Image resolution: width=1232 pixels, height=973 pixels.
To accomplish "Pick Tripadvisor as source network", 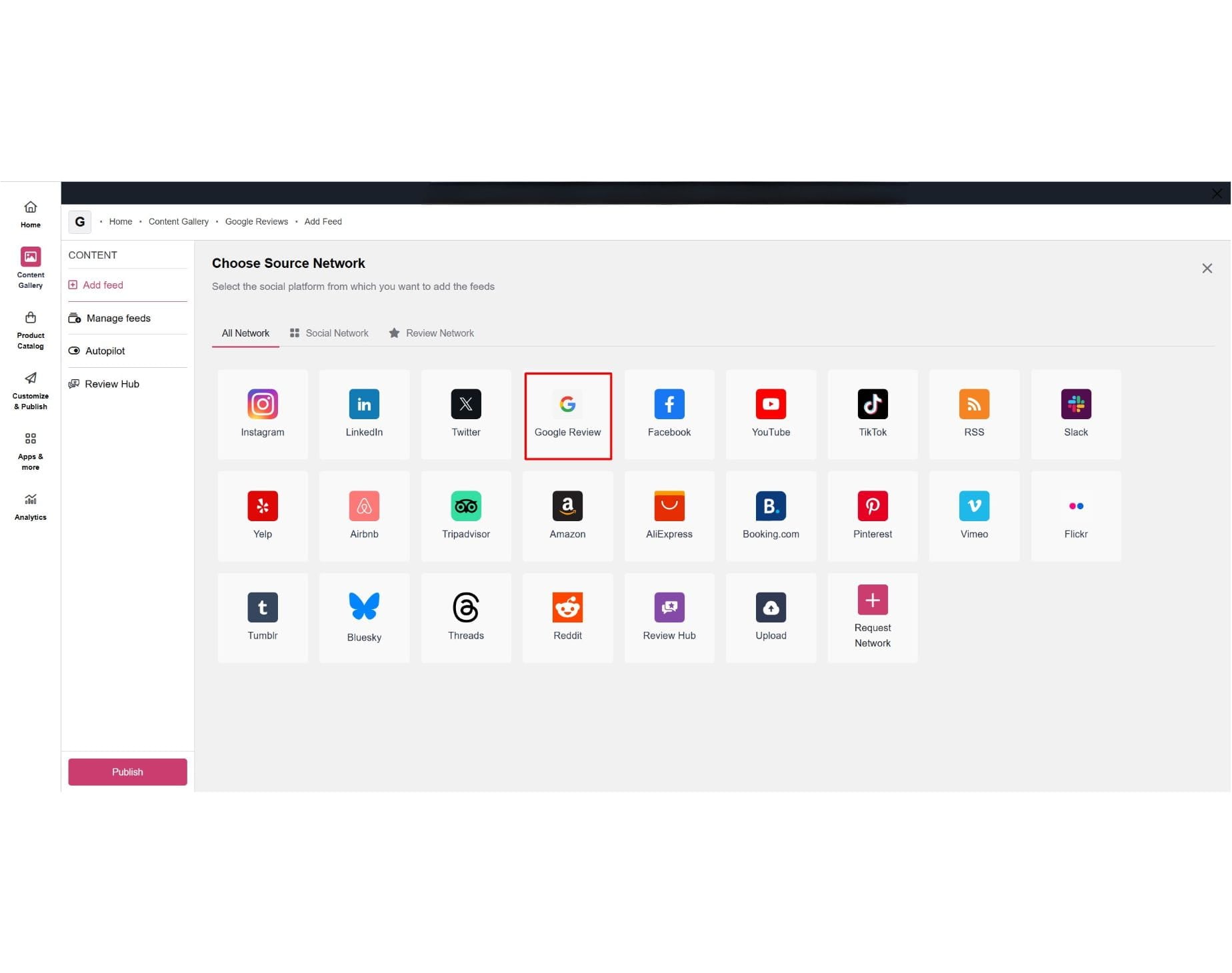I will coord(466,516).
